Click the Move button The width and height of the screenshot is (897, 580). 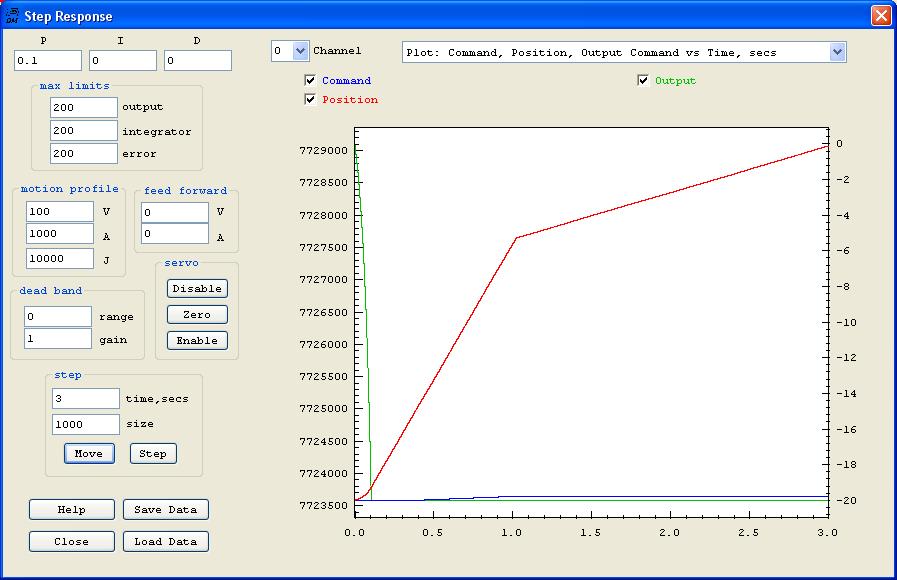click(x=88, y=453)
